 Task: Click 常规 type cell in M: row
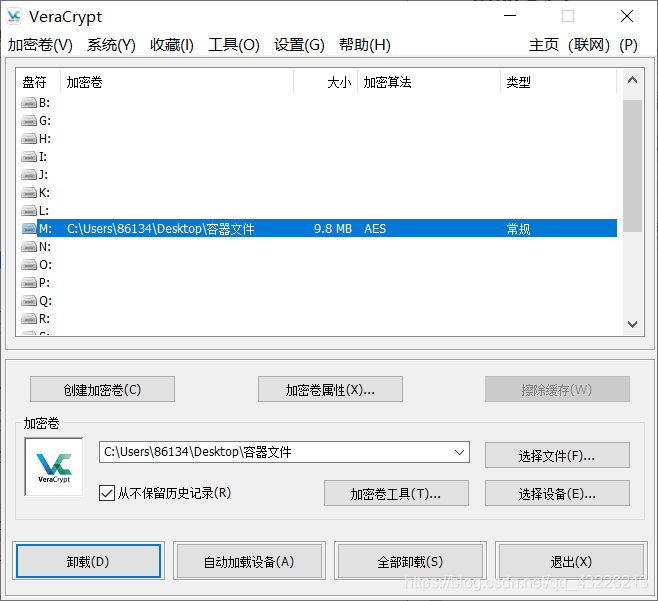[518, 229]
